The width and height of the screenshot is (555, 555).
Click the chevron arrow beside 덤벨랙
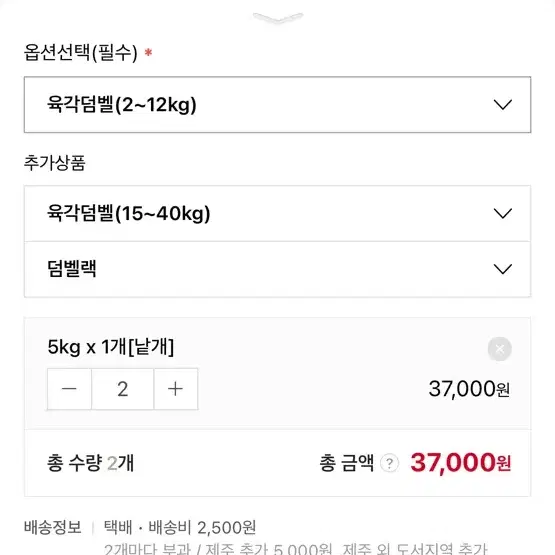(503, 269)
